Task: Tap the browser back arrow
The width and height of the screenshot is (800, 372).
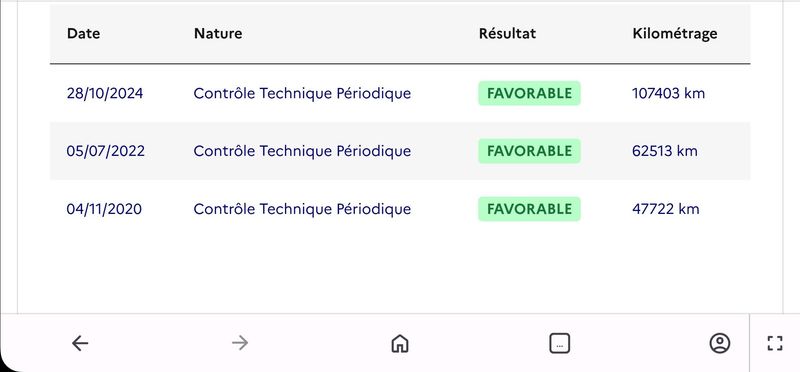Action: [x=80, y=343]
